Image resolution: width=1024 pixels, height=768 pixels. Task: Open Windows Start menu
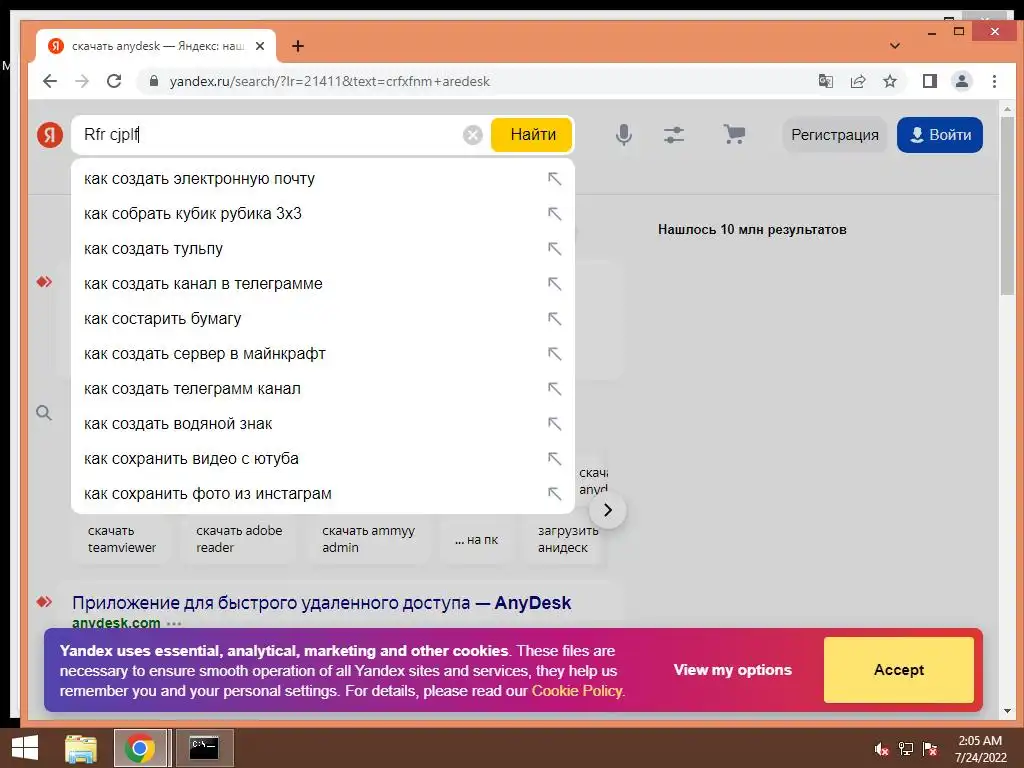tap(25, 748)
